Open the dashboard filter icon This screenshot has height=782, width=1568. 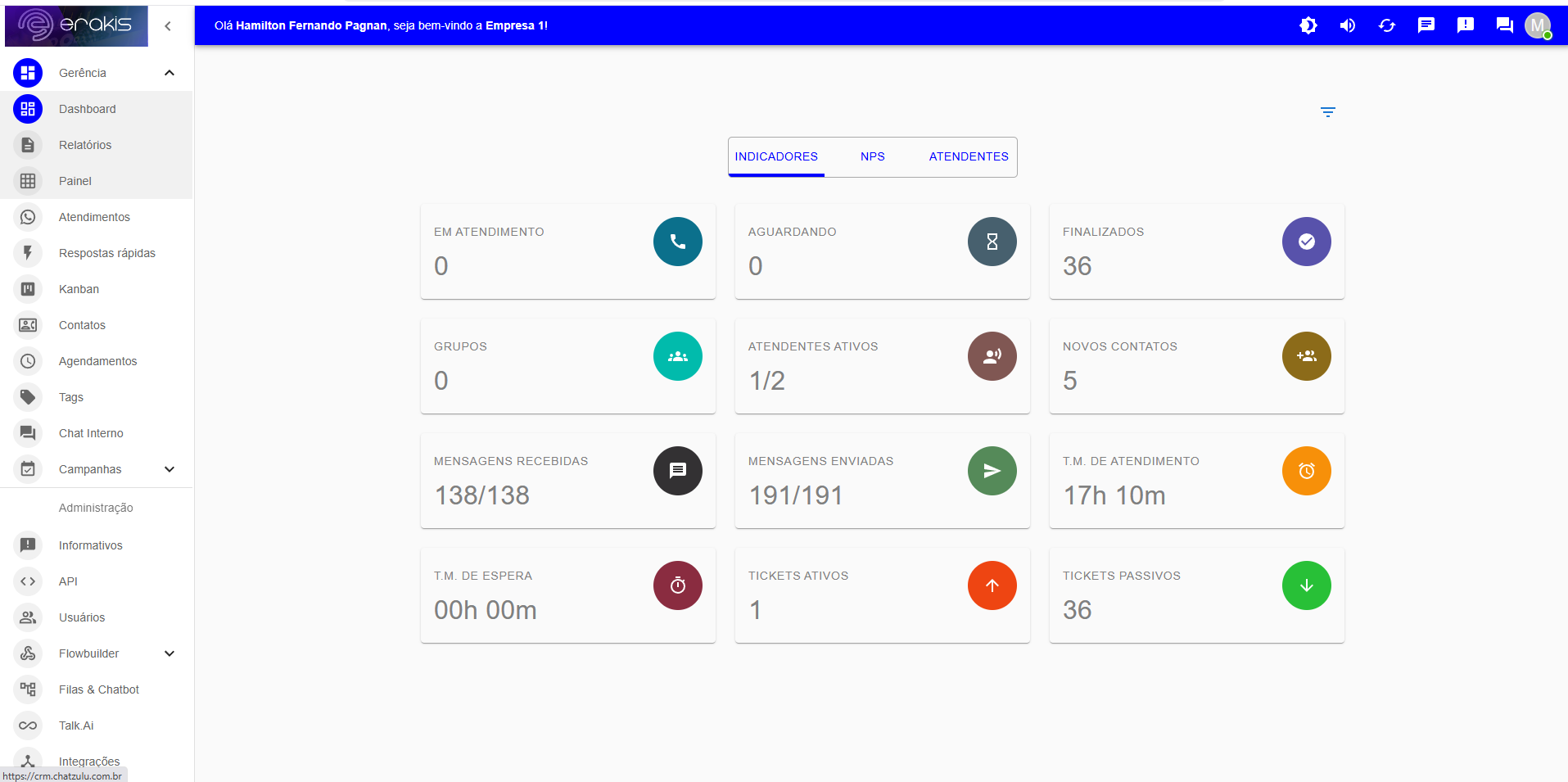point(1327,112)
